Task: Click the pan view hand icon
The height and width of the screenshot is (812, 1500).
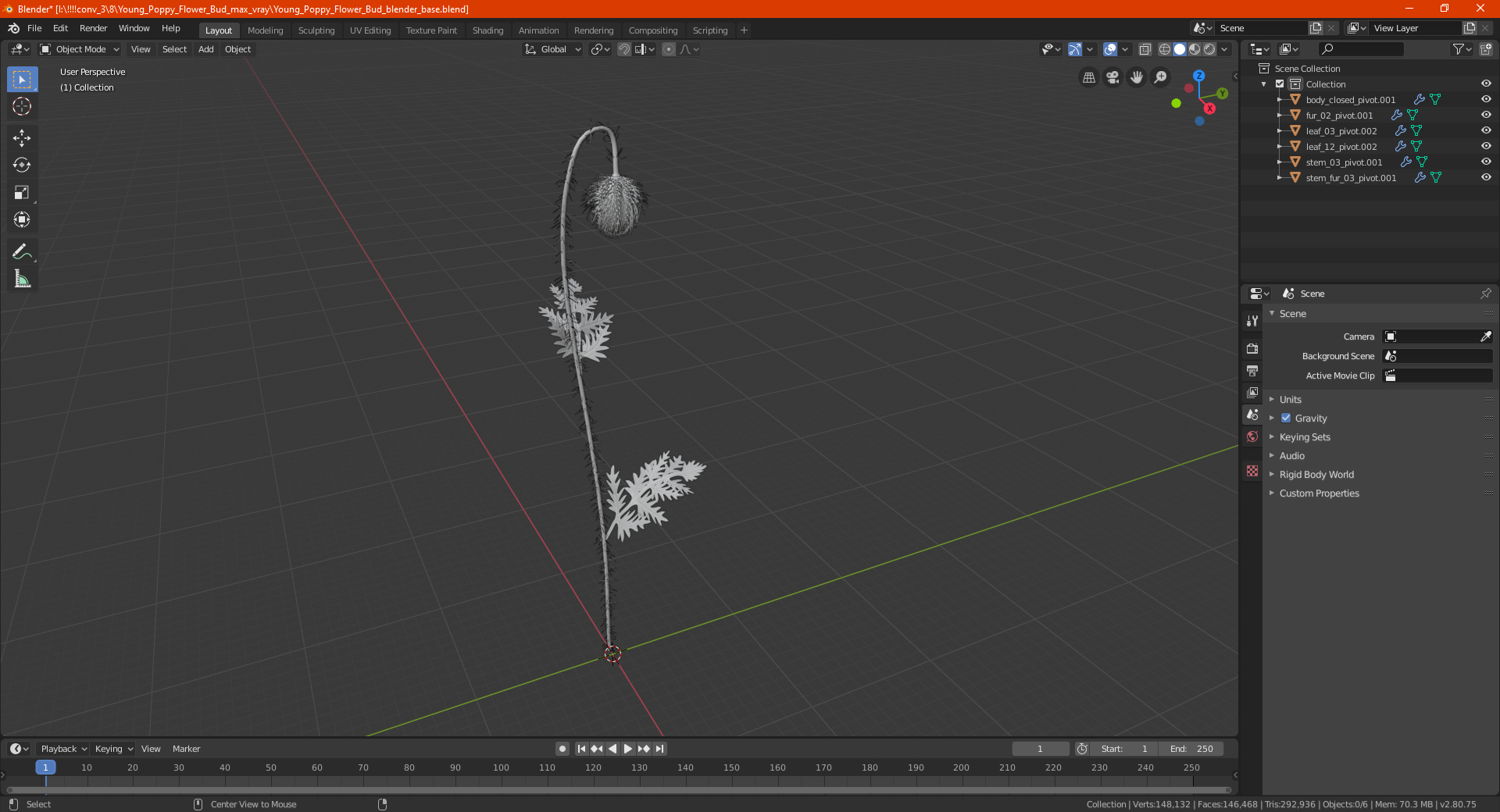Action: click(x=1137, y=77)
